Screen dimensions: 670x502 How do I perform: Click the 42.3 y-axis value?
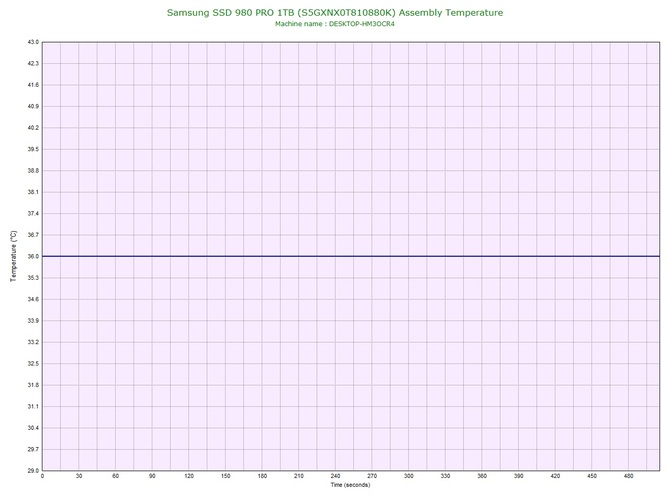pyautogui.click(x=33, y=64)
